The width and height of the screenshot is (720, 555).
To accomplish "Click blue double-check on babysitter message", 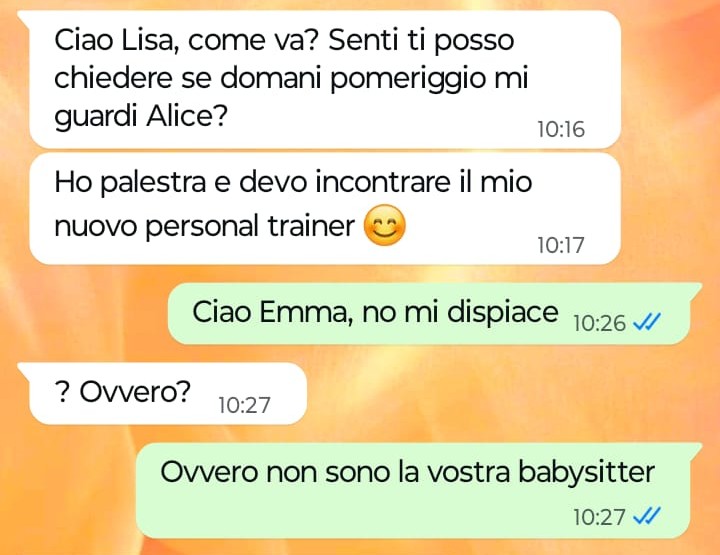I will (647, 516).
